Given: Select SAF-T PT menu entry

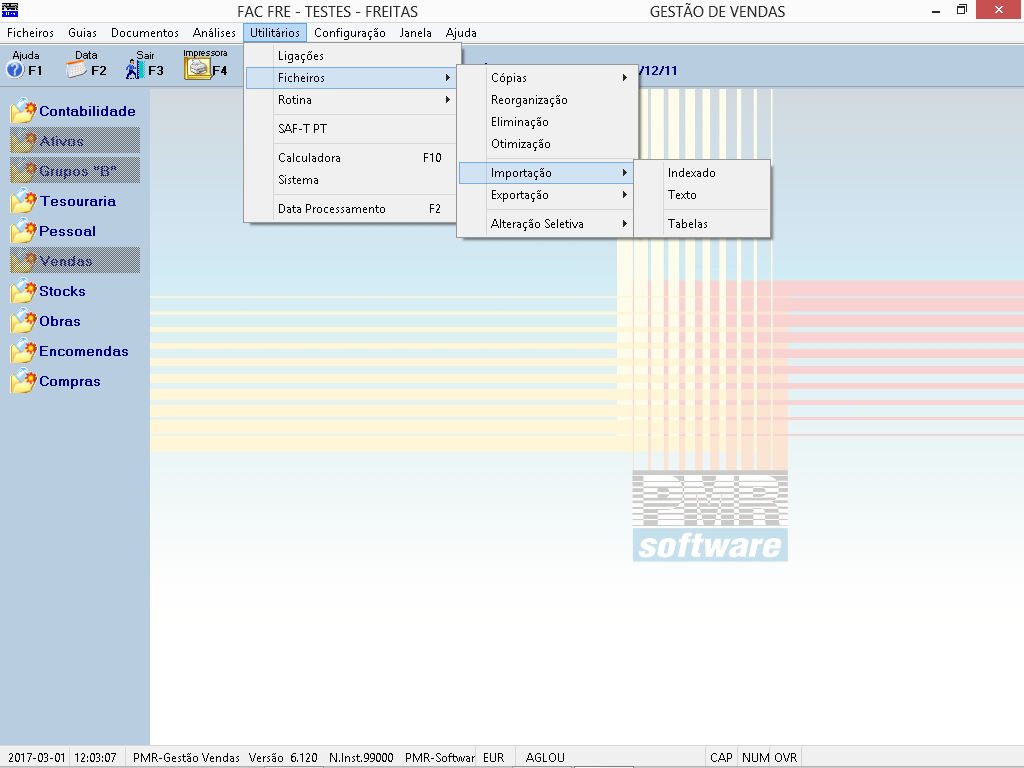Looking at the screenshot, I should pos(351,129).
